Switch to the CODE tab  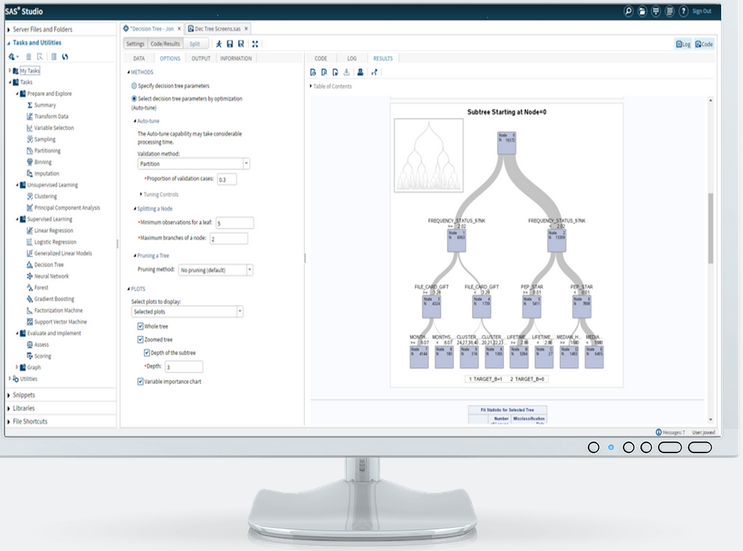(x=321, y=58)
